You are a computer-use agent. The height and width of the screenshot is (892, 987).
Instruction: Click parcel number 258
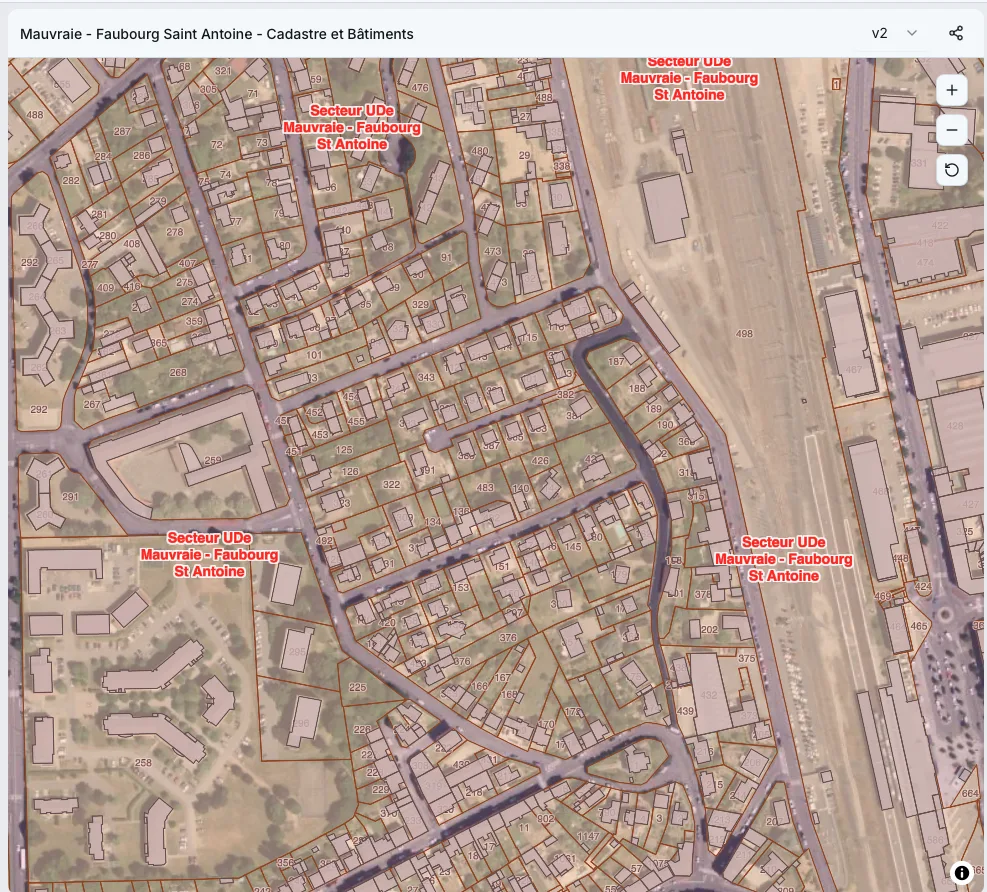click(x=143, y=762)
